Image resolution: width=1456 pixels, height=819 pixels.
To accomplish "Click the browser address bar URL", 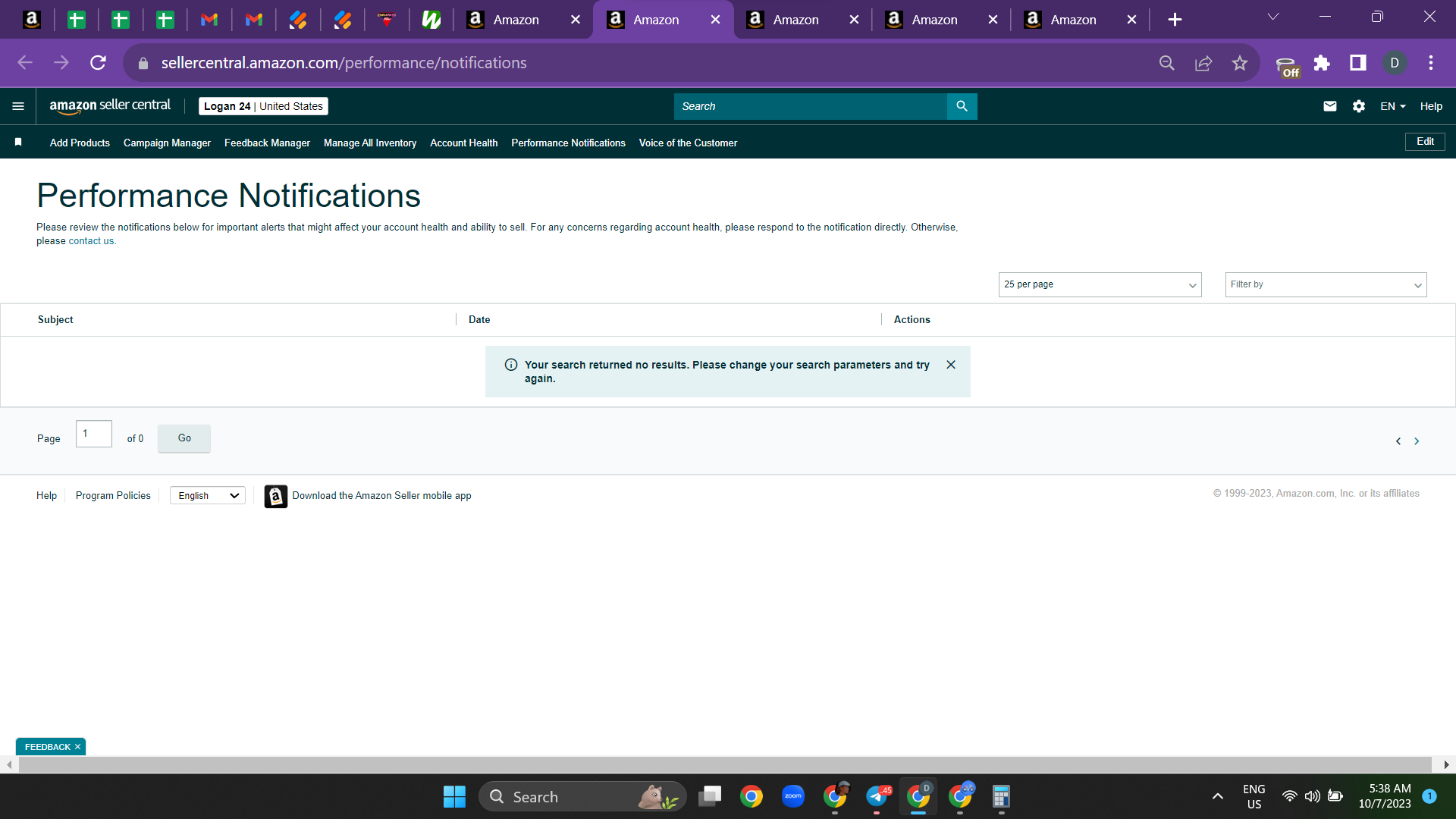I will point(344,63).
